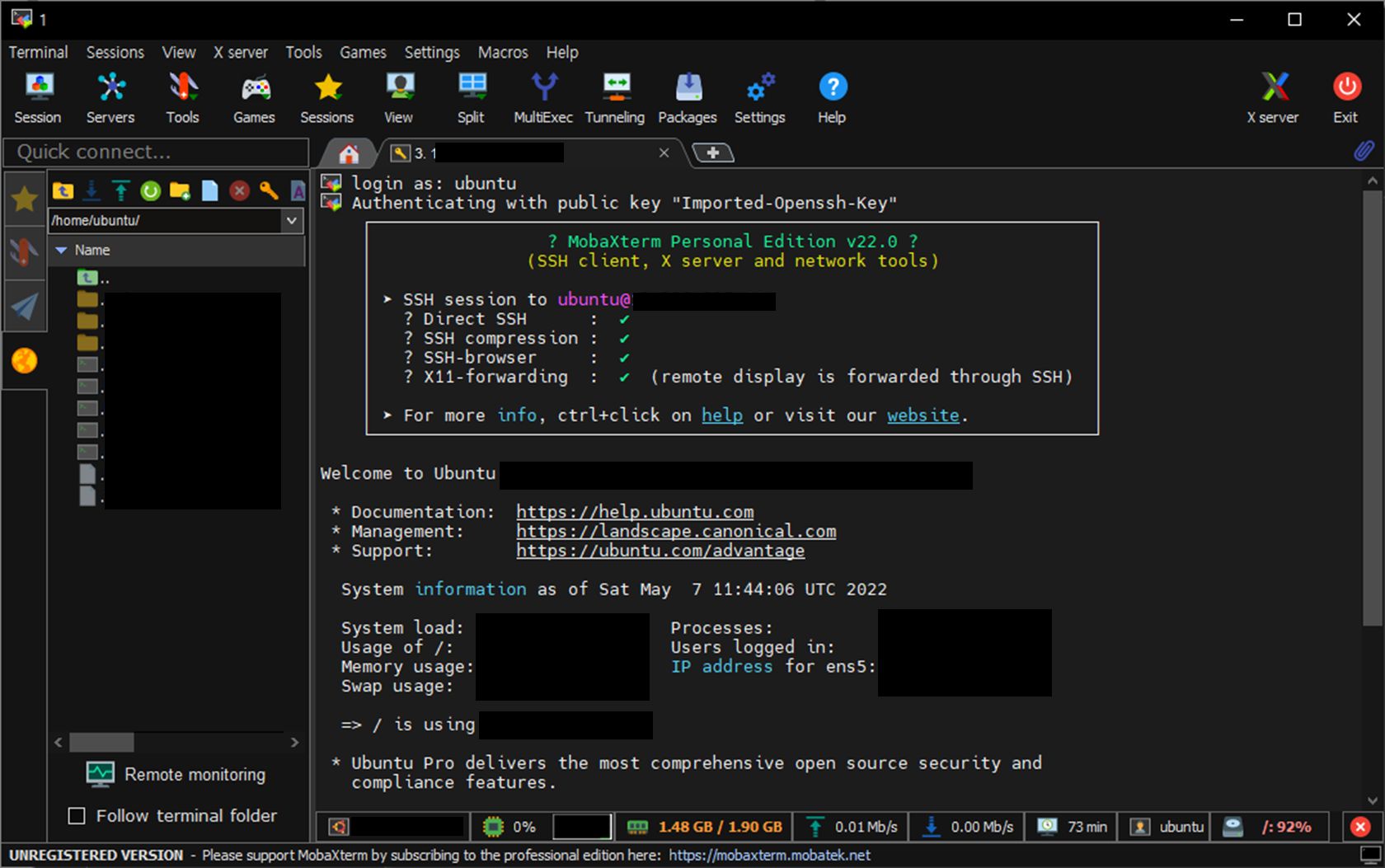Expand the /home/ubuntu/ path dropdown
Viewport: 1385px width, 868px height.
click(x=291, y=221)
